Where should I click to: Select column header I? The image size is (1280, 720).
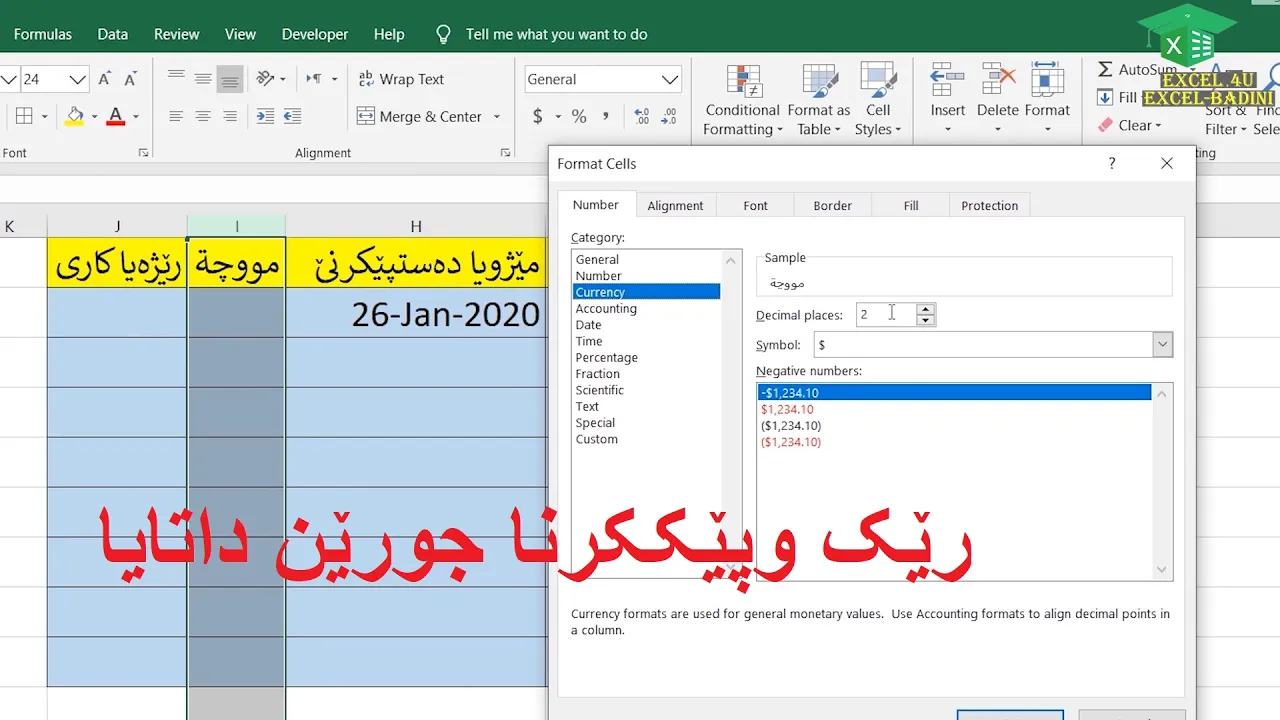[x=236, y=226]
